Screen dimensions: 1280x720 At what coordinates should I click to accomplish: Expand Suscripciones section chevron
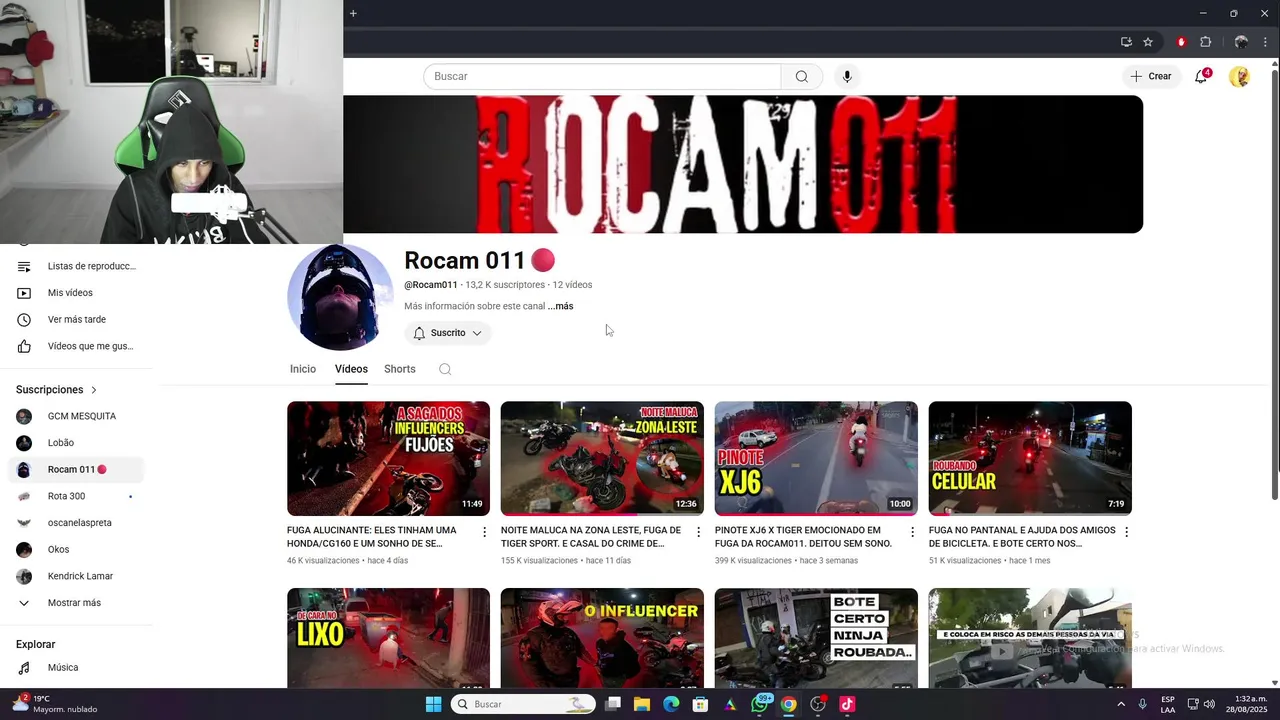click(94, 390)
